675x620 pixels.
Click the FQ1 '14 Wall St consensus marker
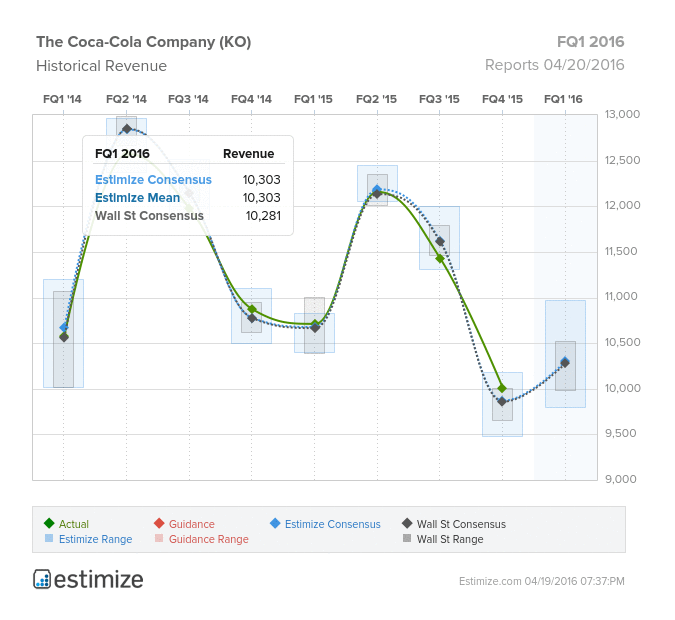(x=64, y=337)
